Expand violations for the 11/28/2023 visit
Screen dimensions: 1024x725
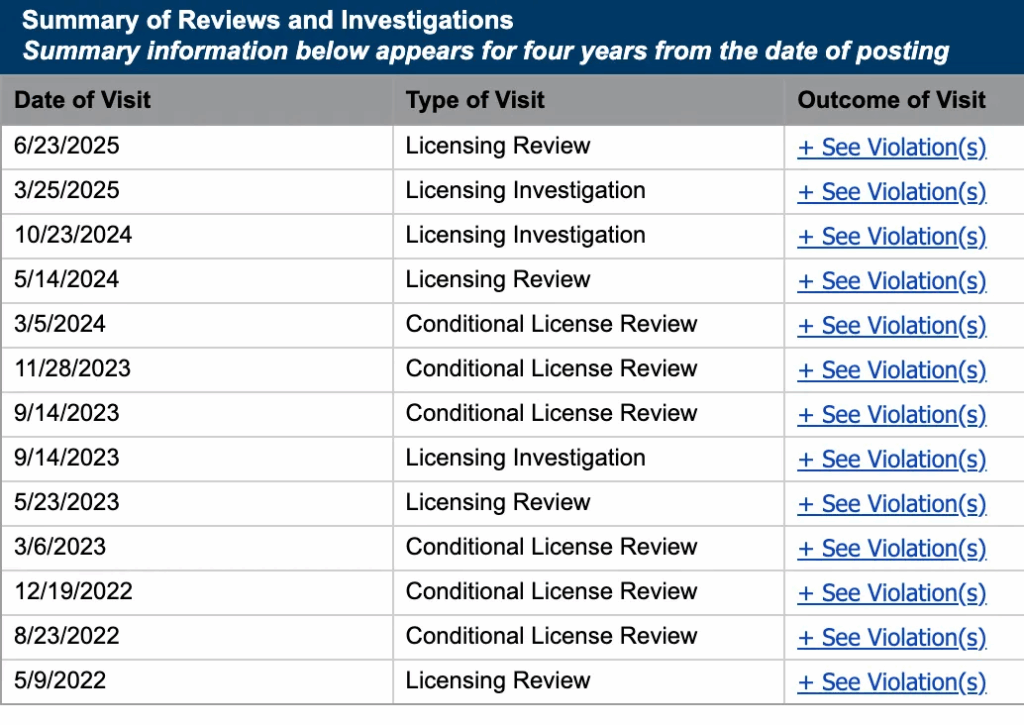891,370
